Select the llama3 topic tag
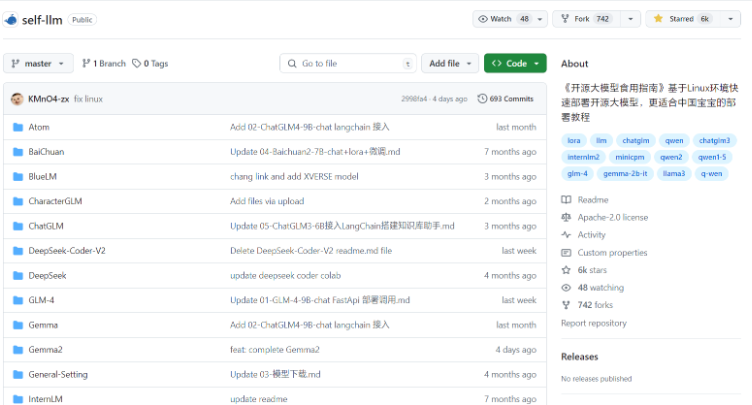Image resolution: width=752 pixels, height=405 pixels. pos(674,173)
